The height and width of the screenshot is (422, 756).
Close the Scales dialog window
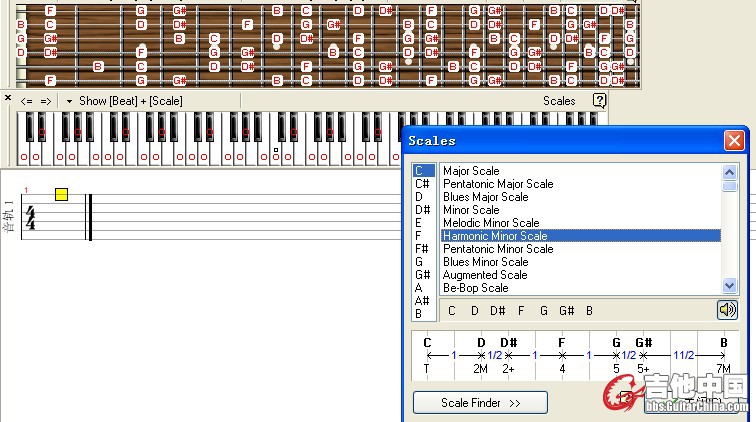(x=734, y=141)
